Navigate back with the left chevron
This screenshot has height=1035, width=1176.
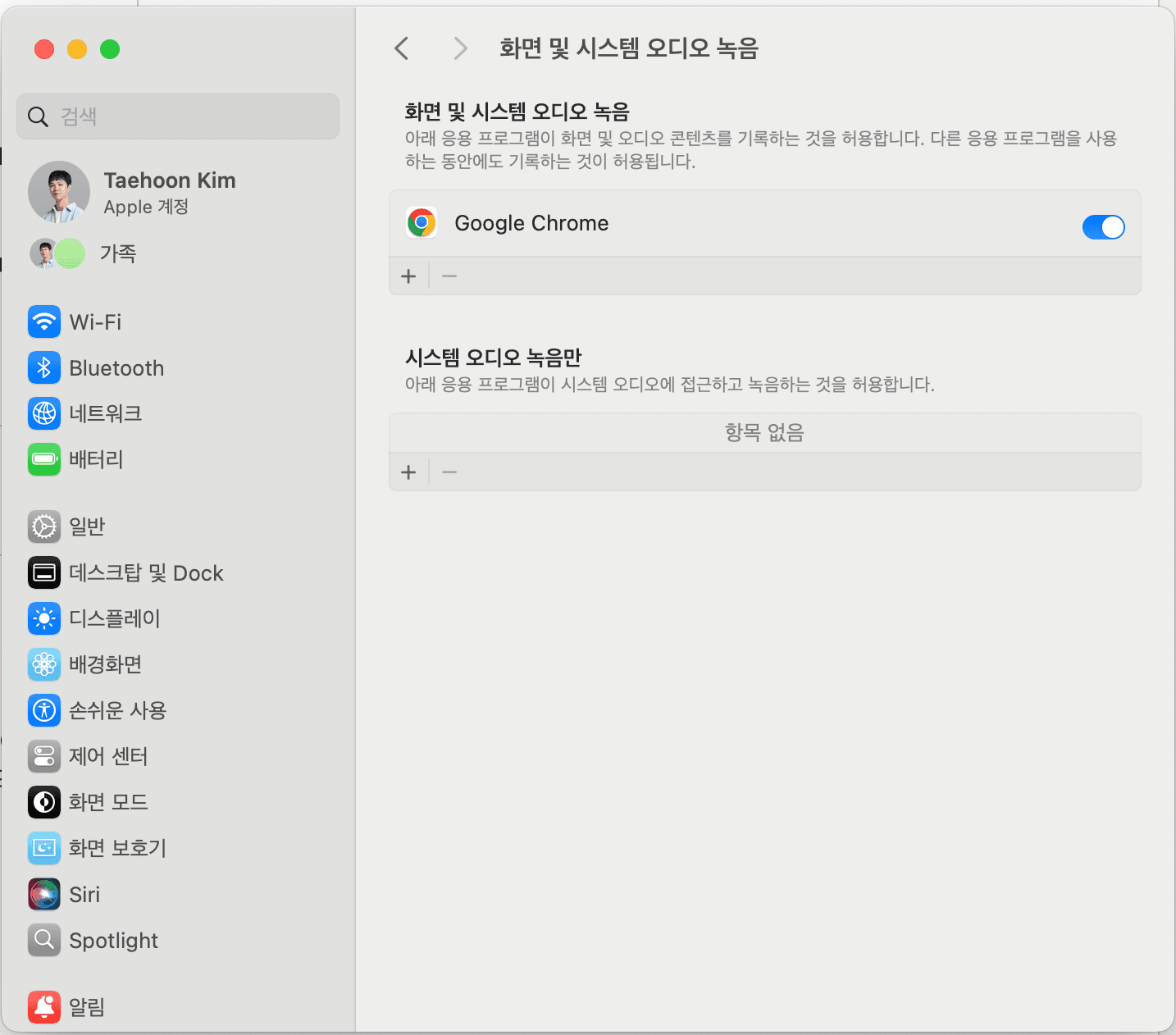[x=401, y=48]
